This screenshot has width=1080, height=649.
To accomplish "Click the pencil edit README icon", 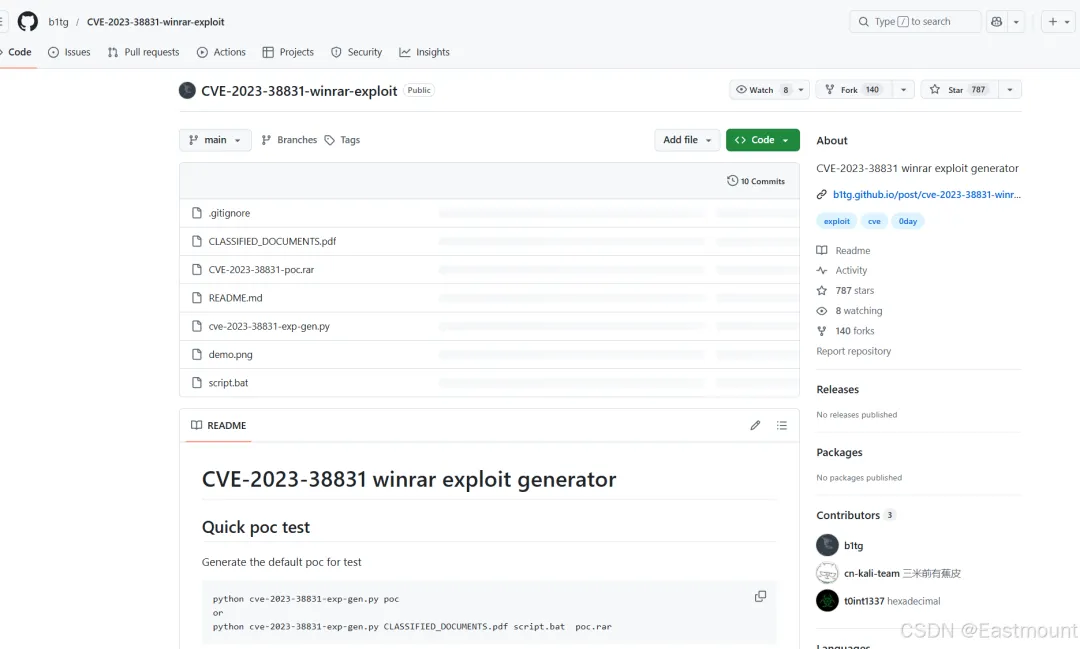I will pos(755,425).
